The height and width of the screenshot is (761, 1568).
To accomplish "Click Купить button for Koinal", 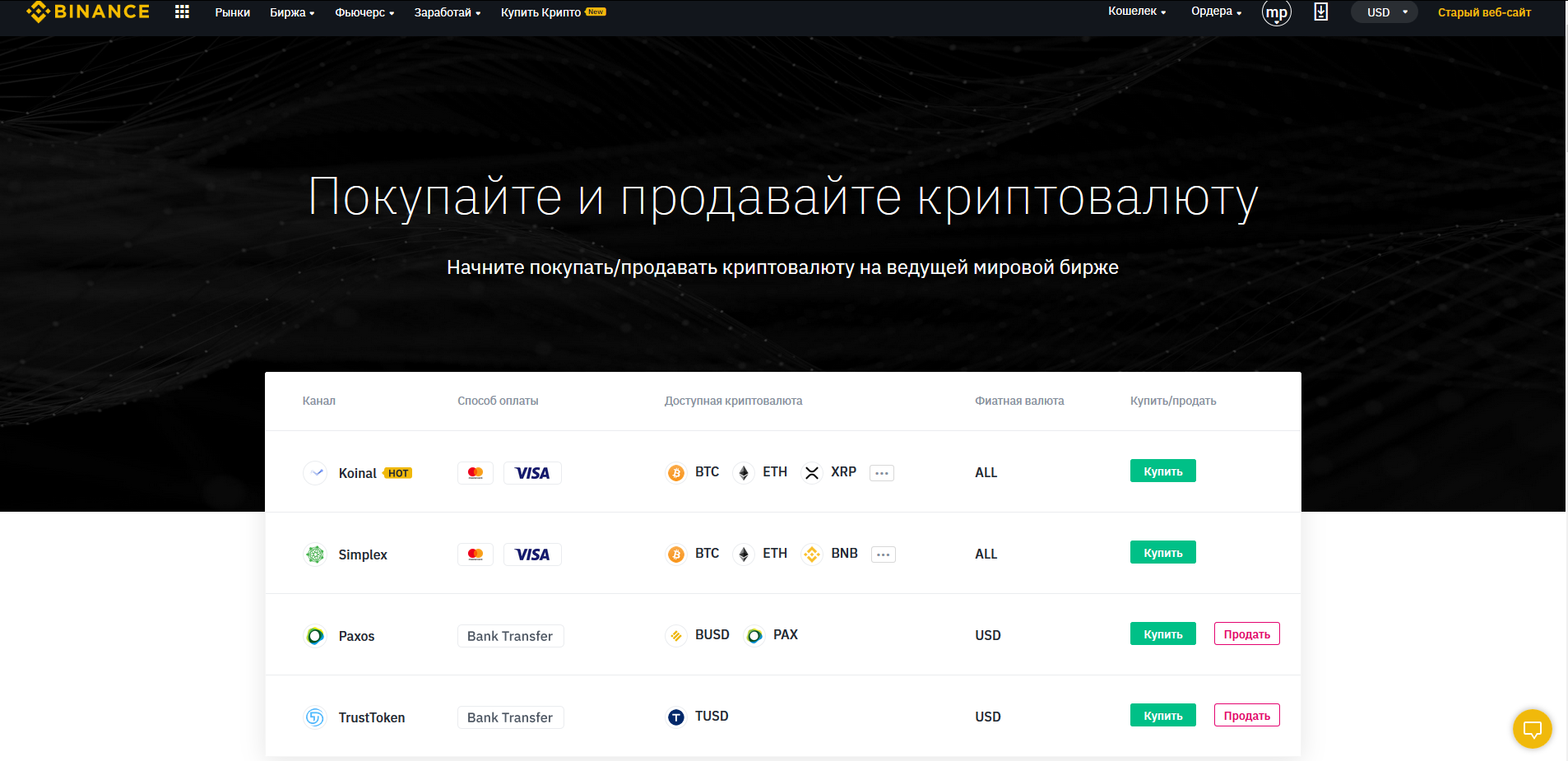I will [1162, 471].
